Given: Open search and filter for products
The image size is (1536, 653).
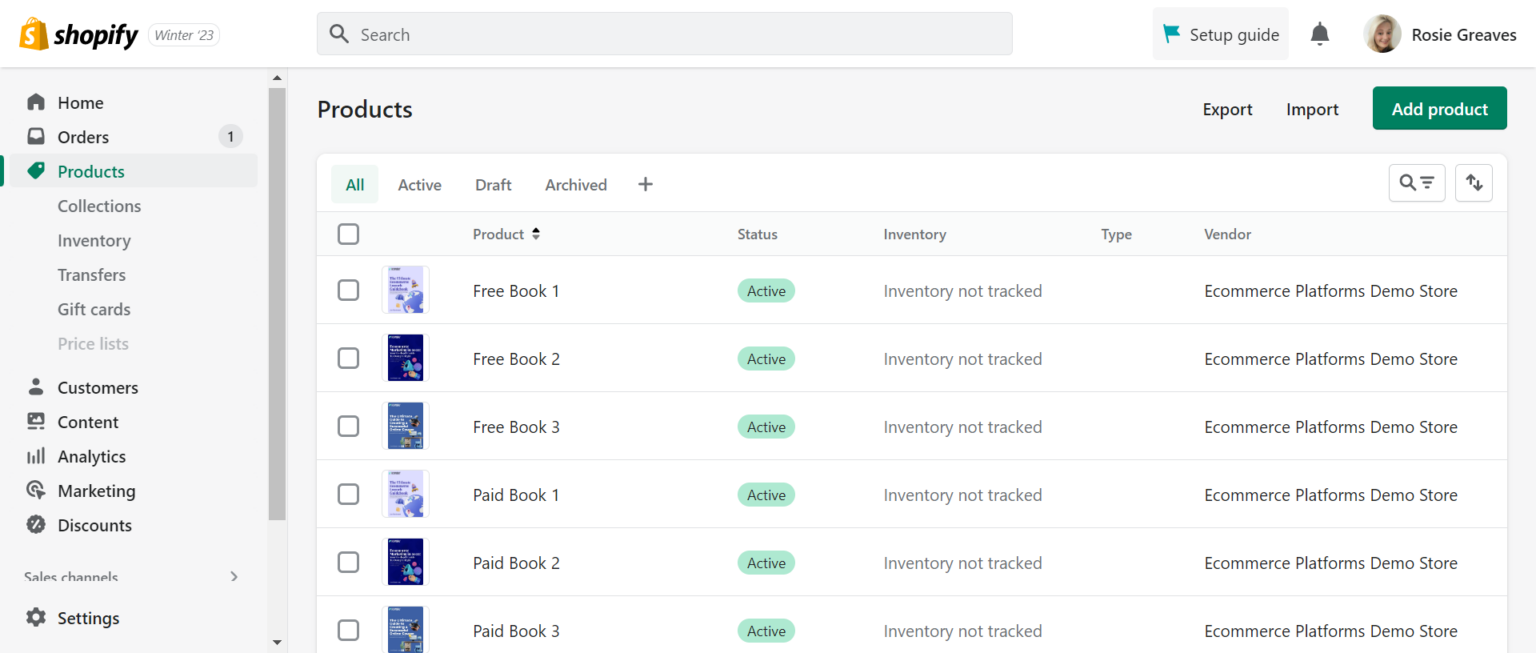Looking at the screenshot, I should click(1417, 183).
